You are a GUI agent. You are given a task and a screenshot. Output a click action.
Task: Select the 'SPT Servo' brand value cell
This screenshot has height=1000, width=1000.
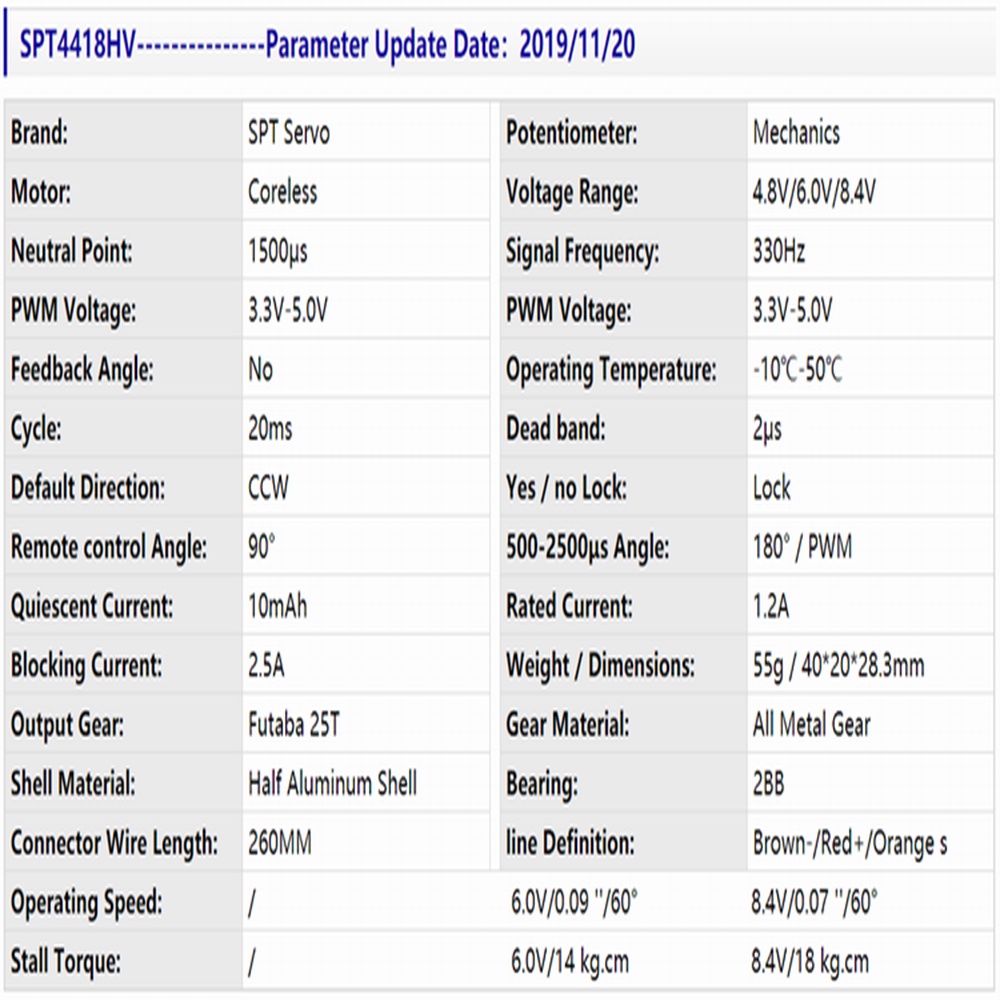[288, 133]
